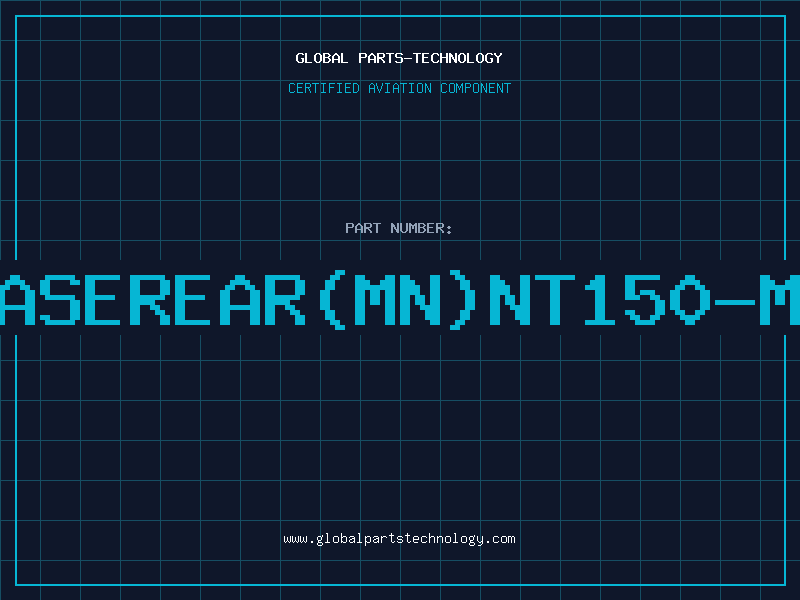Click the large part number text 'ASEREAR(MN)NT150-M'
The width and height of the screenshot is (800, 600).
(x=400, y=301)
